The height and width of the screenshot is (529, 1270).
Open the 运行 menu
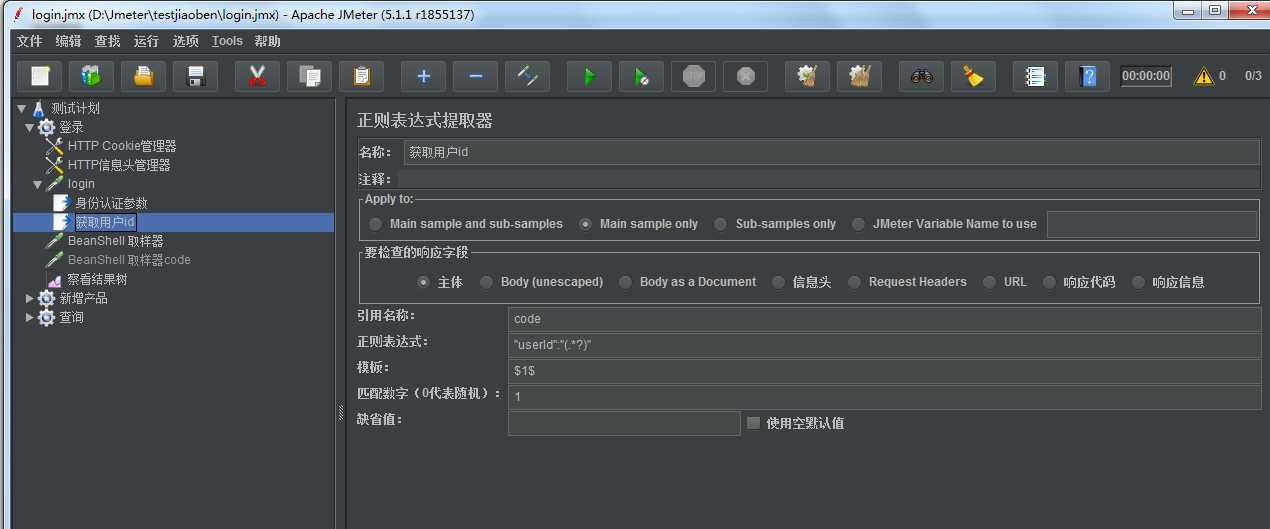(x=147, y=41)
